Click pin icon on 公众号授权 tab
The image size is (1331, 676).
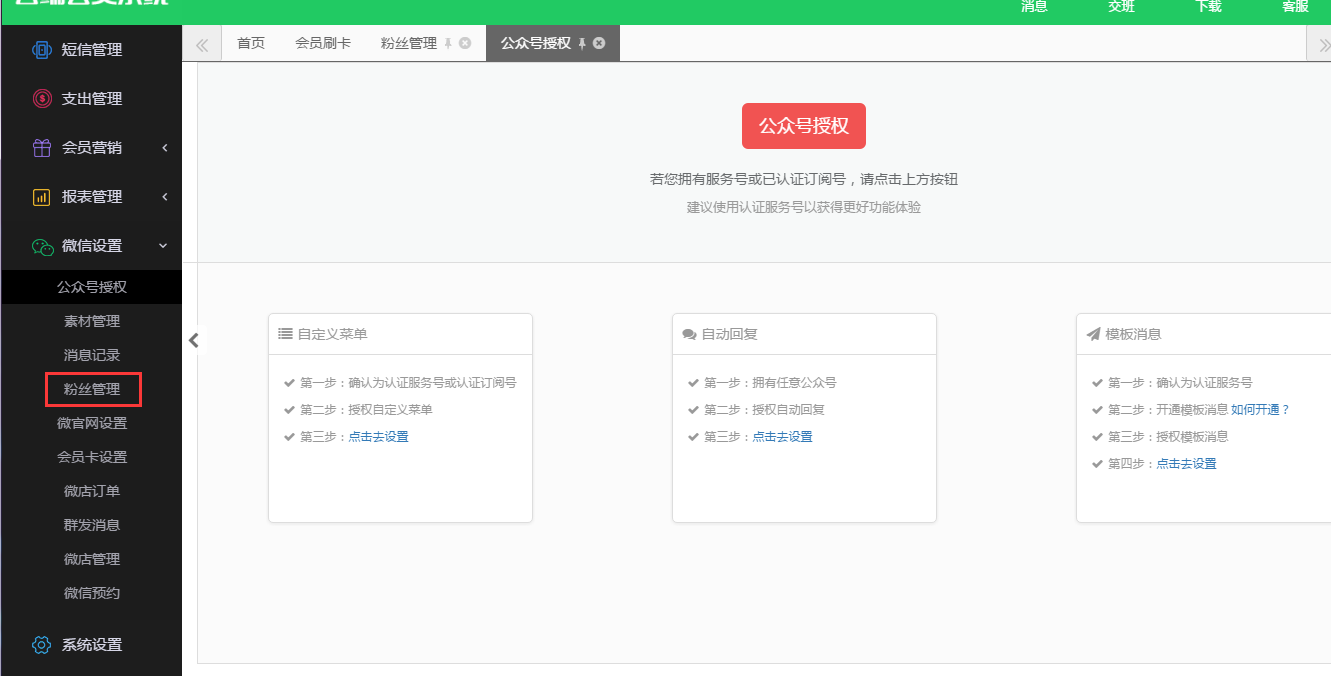(582, 44)
